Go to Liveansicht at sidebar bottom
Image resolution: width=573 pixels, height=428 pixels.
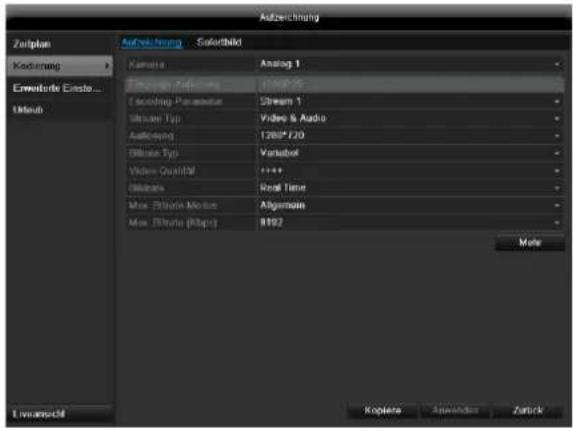click(60, 414)
